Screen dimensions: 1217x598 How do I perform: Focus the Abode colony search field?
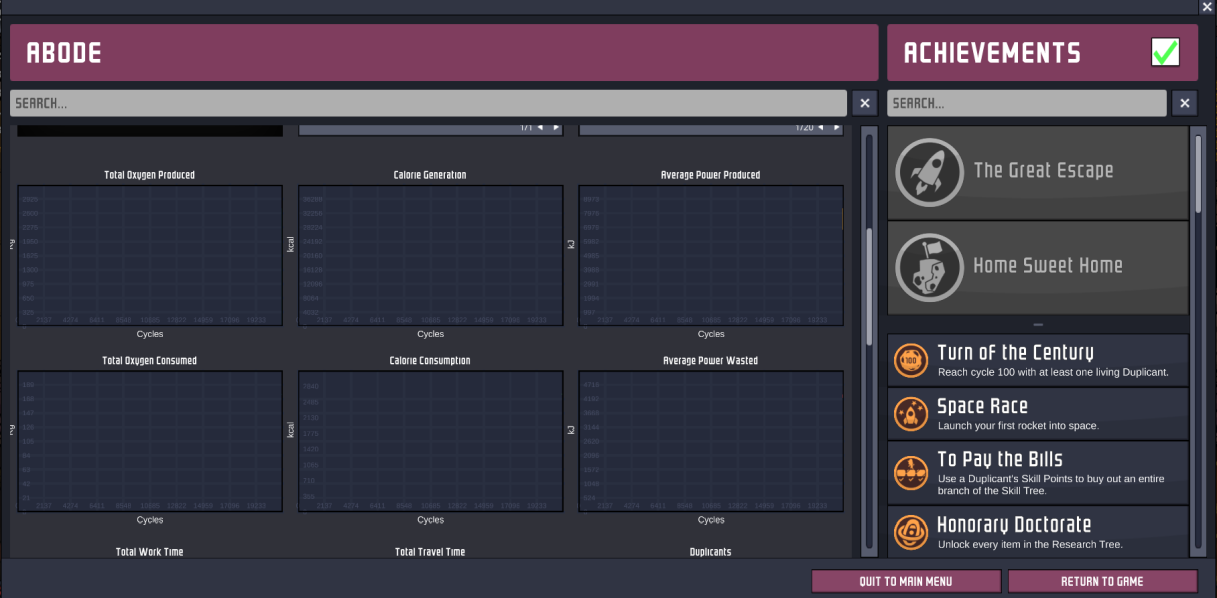[x=428, y=103]
